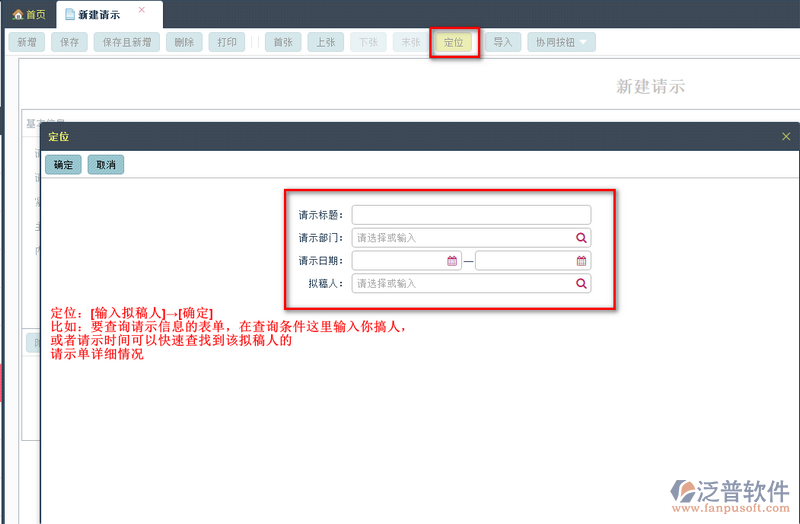Close the 新建请示 tab
The width and height of the screenshot is (800, 524).
pyautogui.click(x=141, y=10)
